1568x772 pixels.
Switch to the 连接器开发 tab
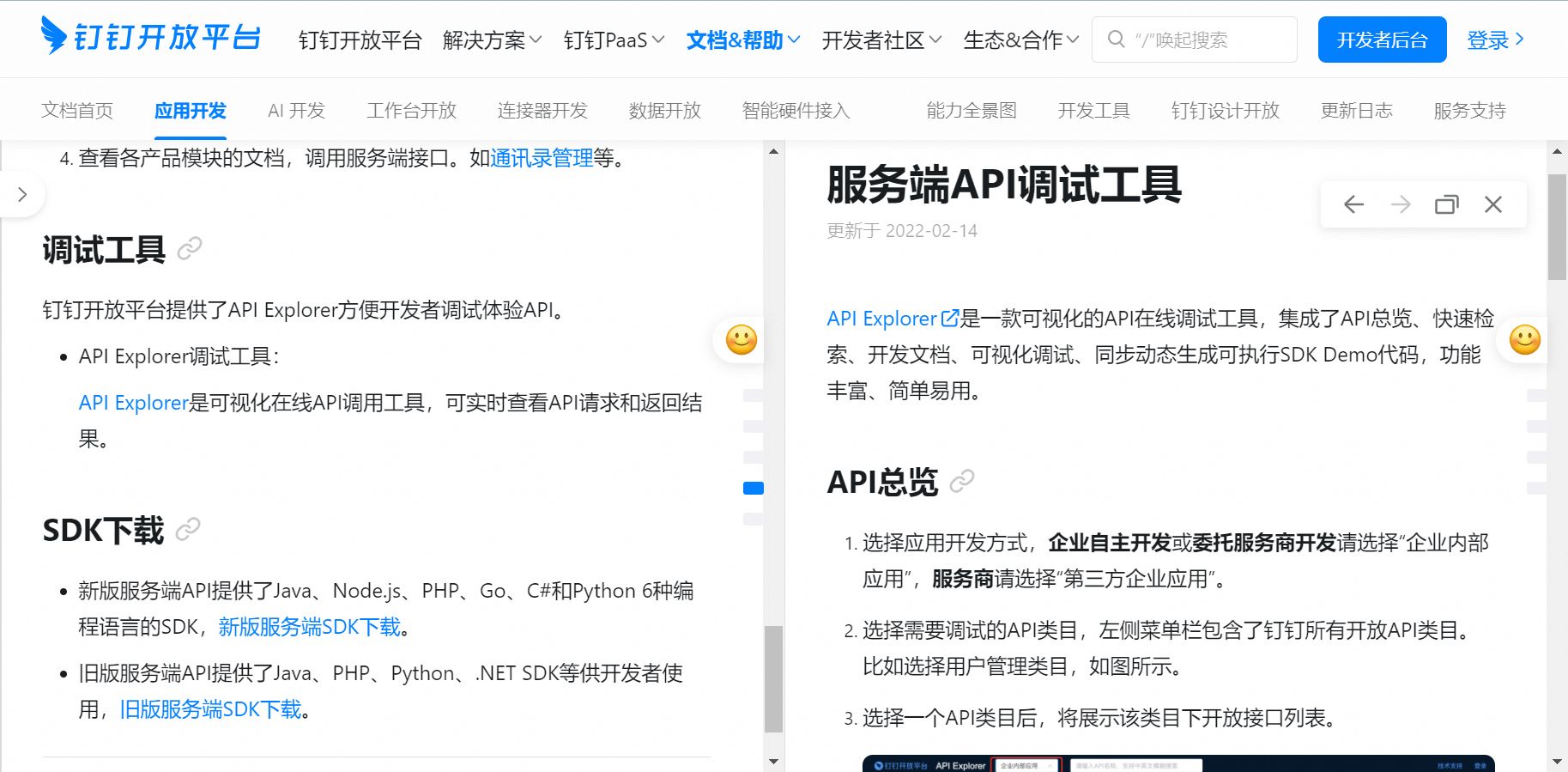542,110
